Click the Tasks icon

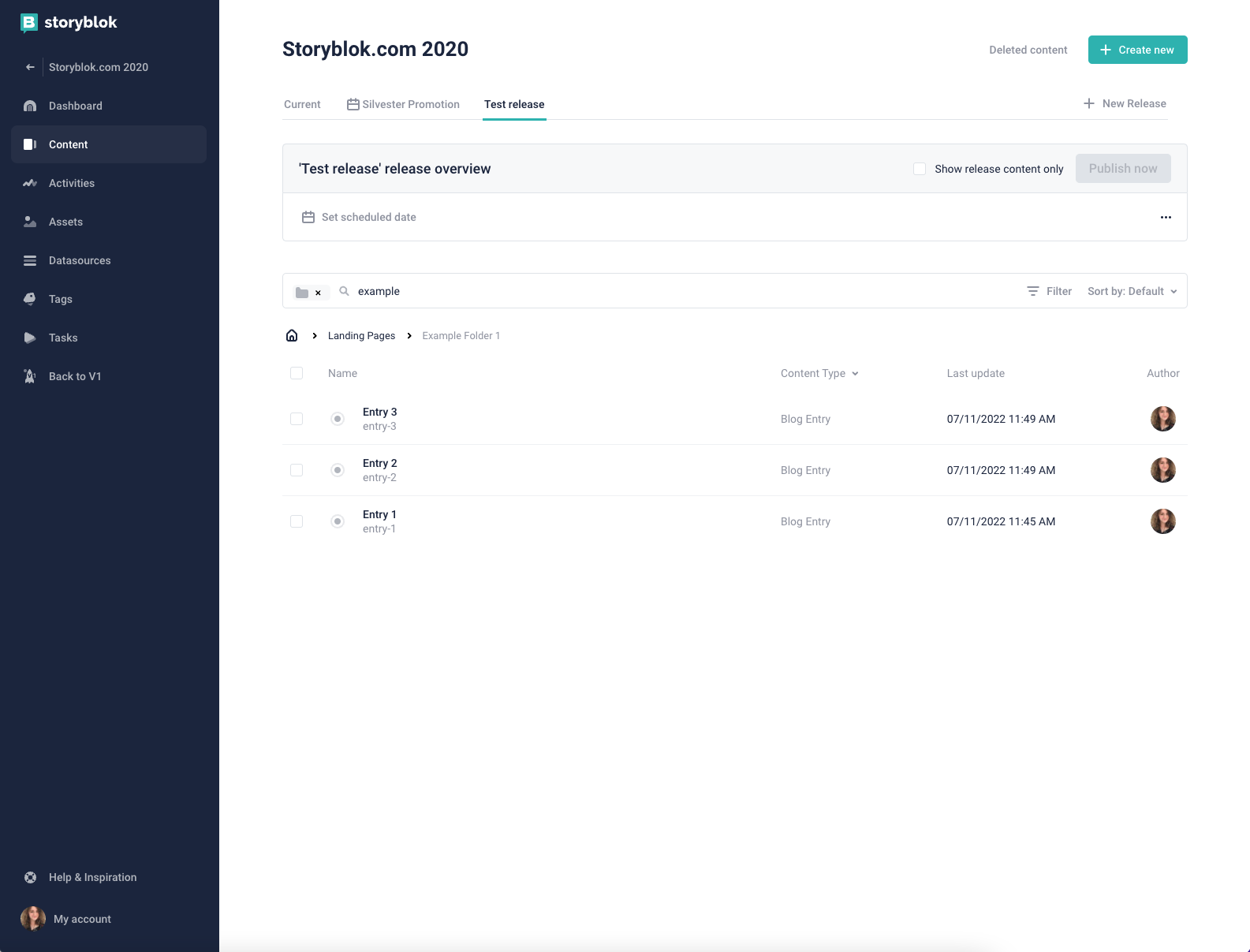[x=30, y=338]
